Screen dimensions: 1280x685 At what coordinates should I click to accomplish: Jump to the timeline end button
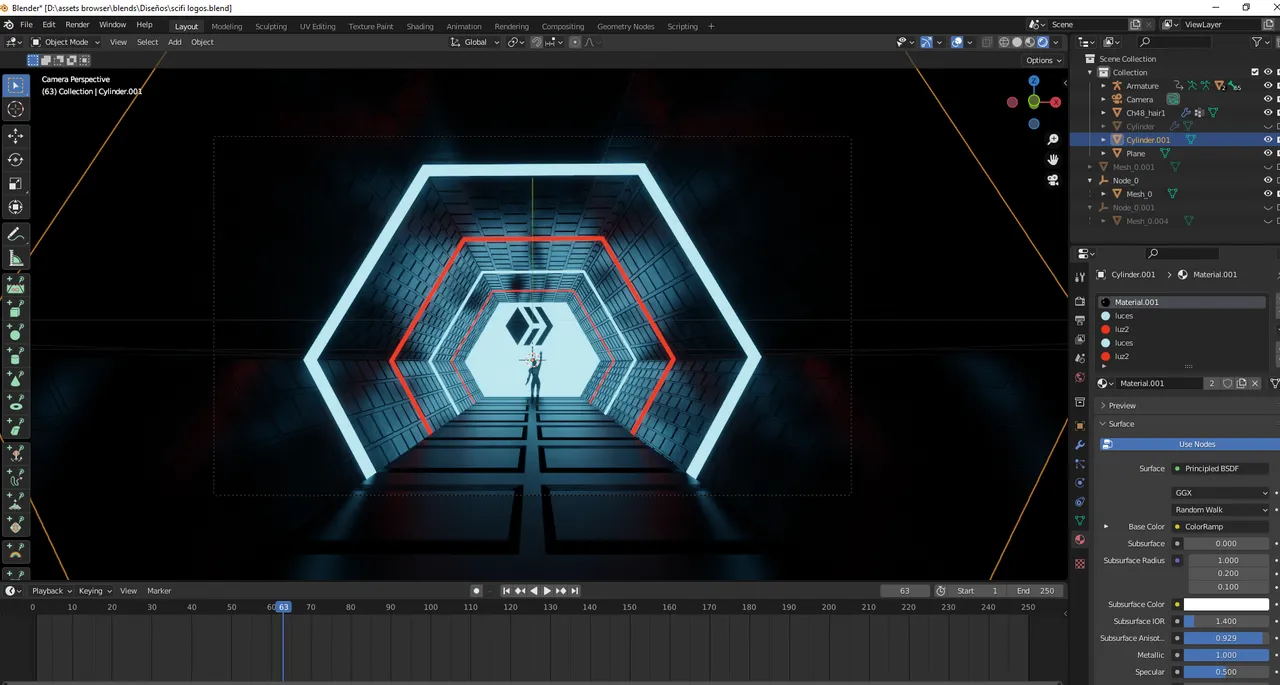click(574, 591)
